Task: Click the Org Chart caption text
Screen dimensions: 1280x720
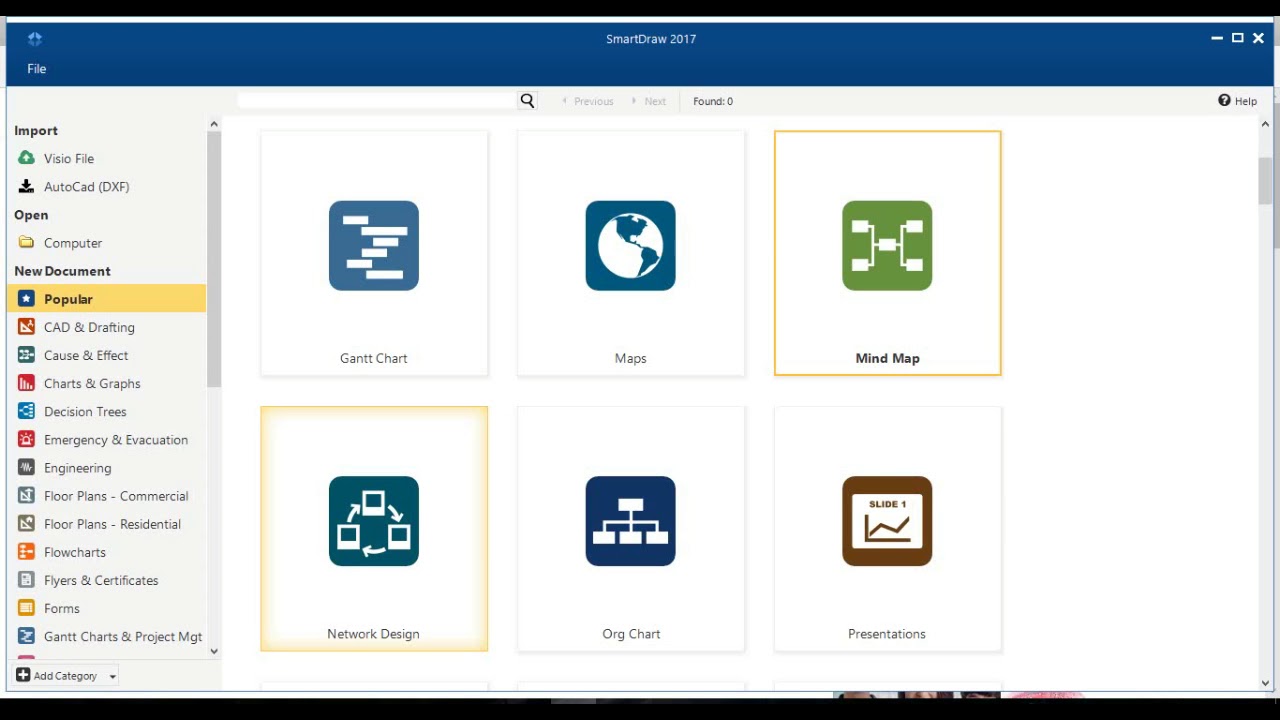Action: point(631,634)
